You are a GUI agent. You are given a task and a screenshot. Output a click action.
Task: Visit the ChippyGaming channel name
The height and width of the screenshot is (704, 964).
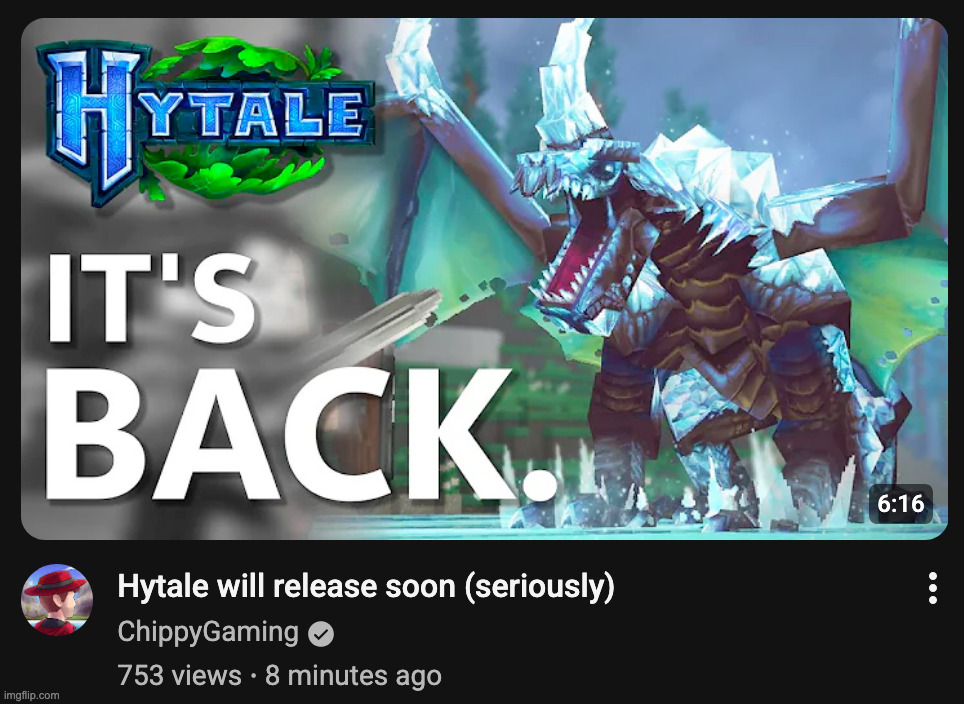pyautogui.click(x=208, y=632)
